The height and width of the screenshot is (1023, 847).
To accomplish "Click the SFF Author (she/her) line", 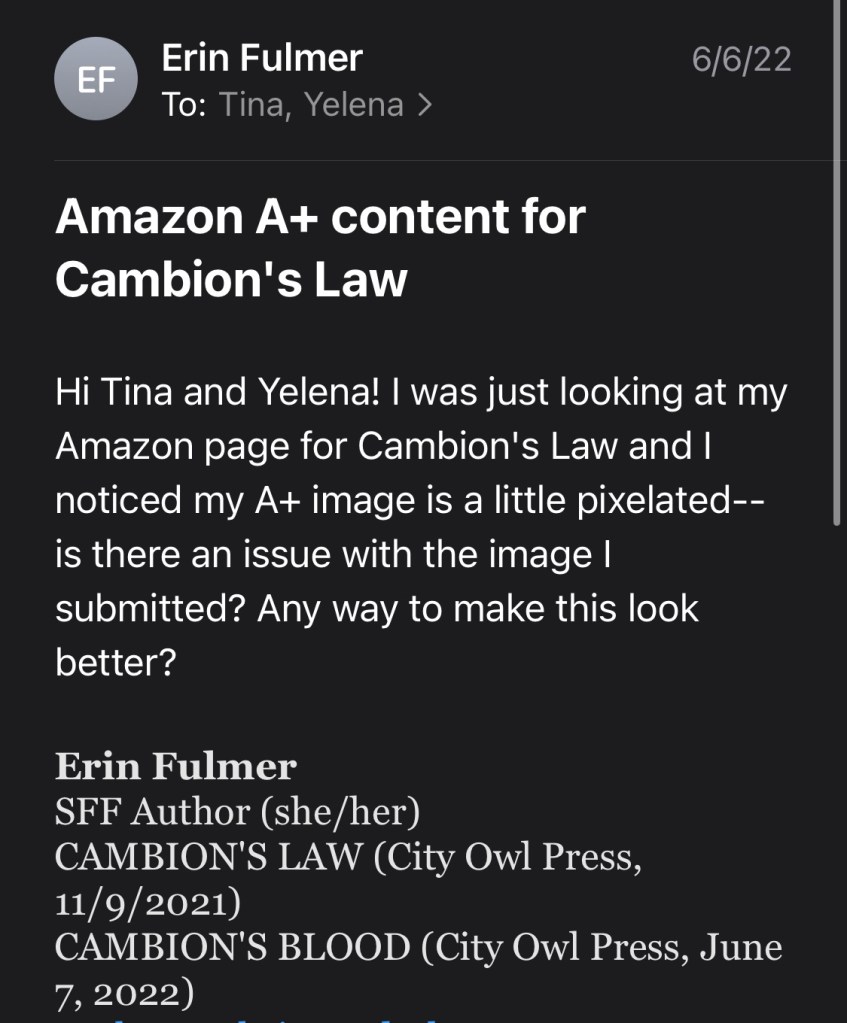I will [x=236, y=812].
